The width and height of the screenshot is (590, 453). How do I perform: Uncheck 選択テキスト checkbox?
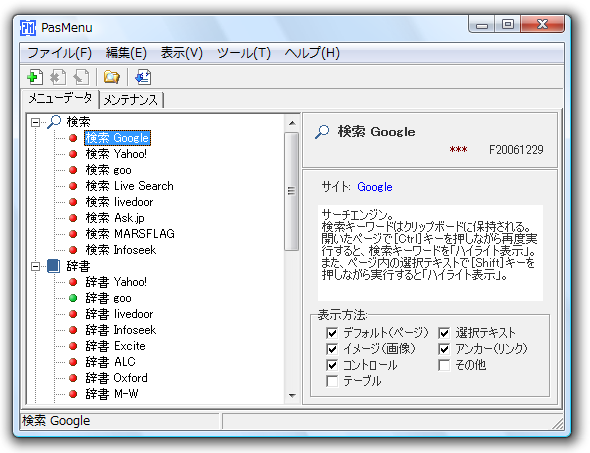point(444,333)
